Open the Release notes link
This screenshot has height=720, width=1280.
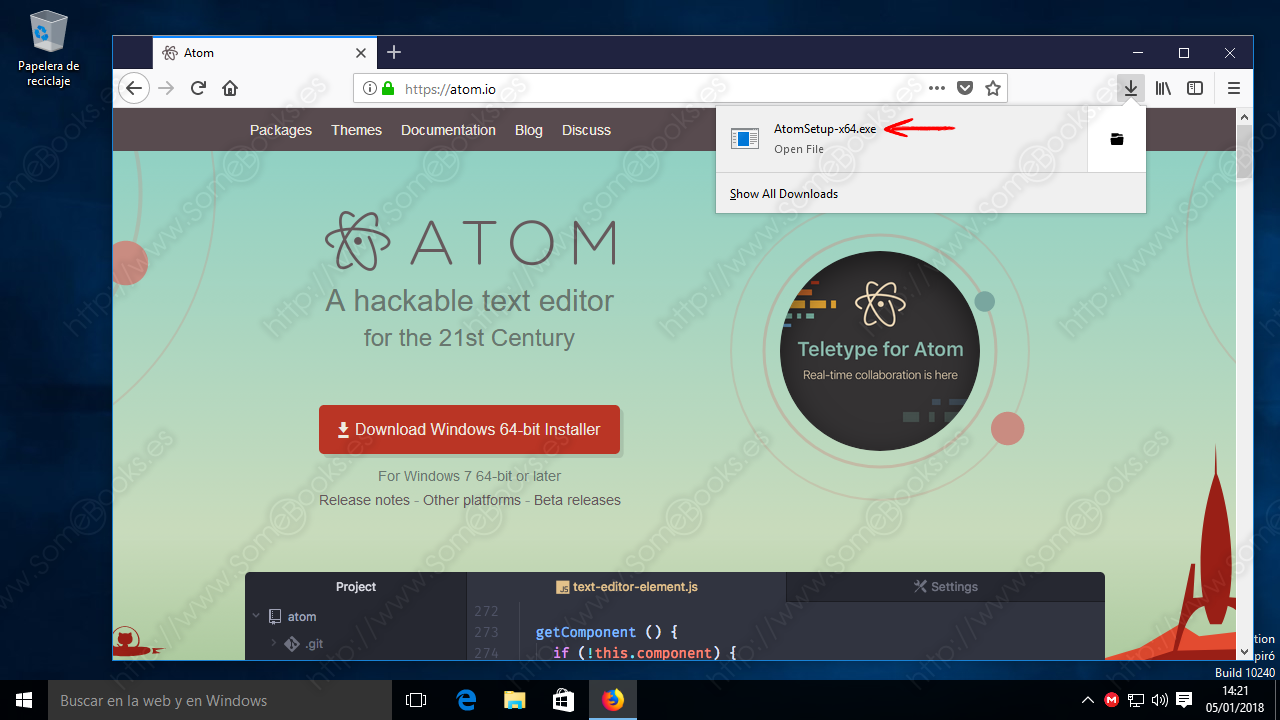click(x=364, y=500)
